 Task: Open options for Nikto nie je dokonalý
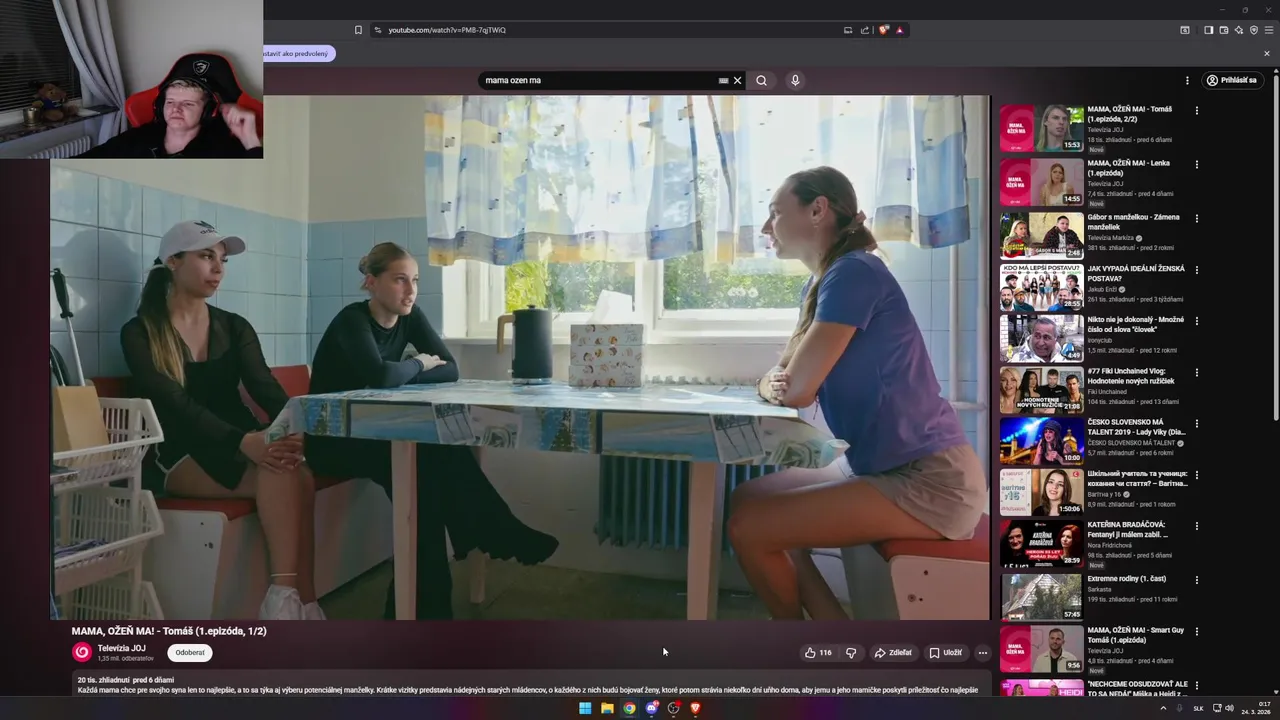pyautogui.click(x=1196, y=321)
